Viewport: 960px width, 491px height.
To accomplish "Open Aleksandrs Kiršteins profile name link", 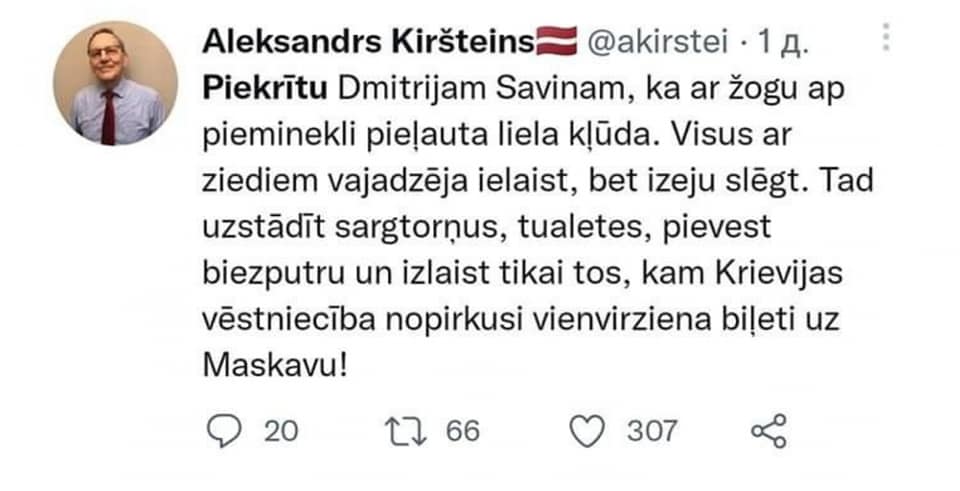I will 369,42.
